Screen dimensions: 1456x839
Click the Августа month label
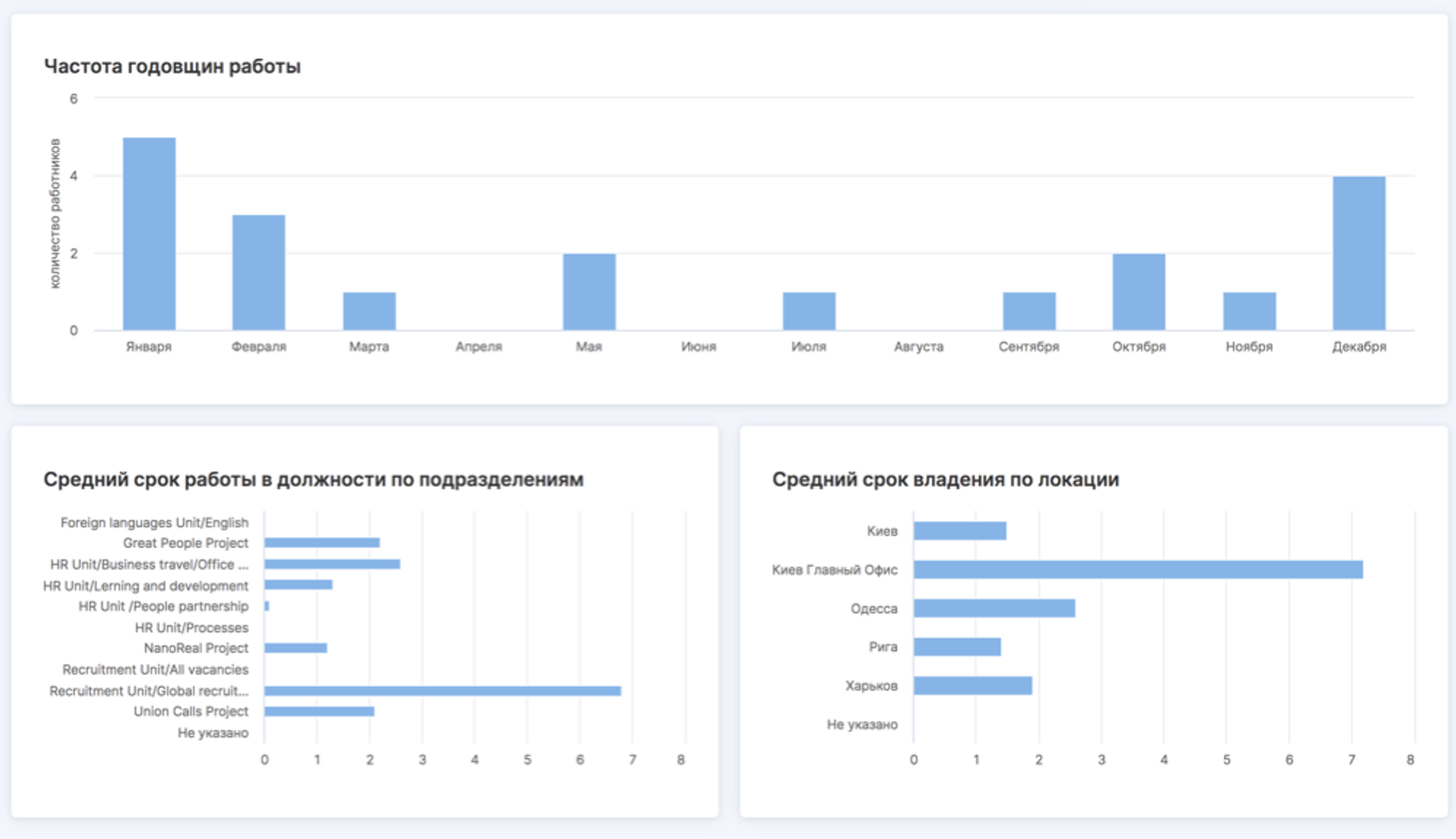[918, 346]
